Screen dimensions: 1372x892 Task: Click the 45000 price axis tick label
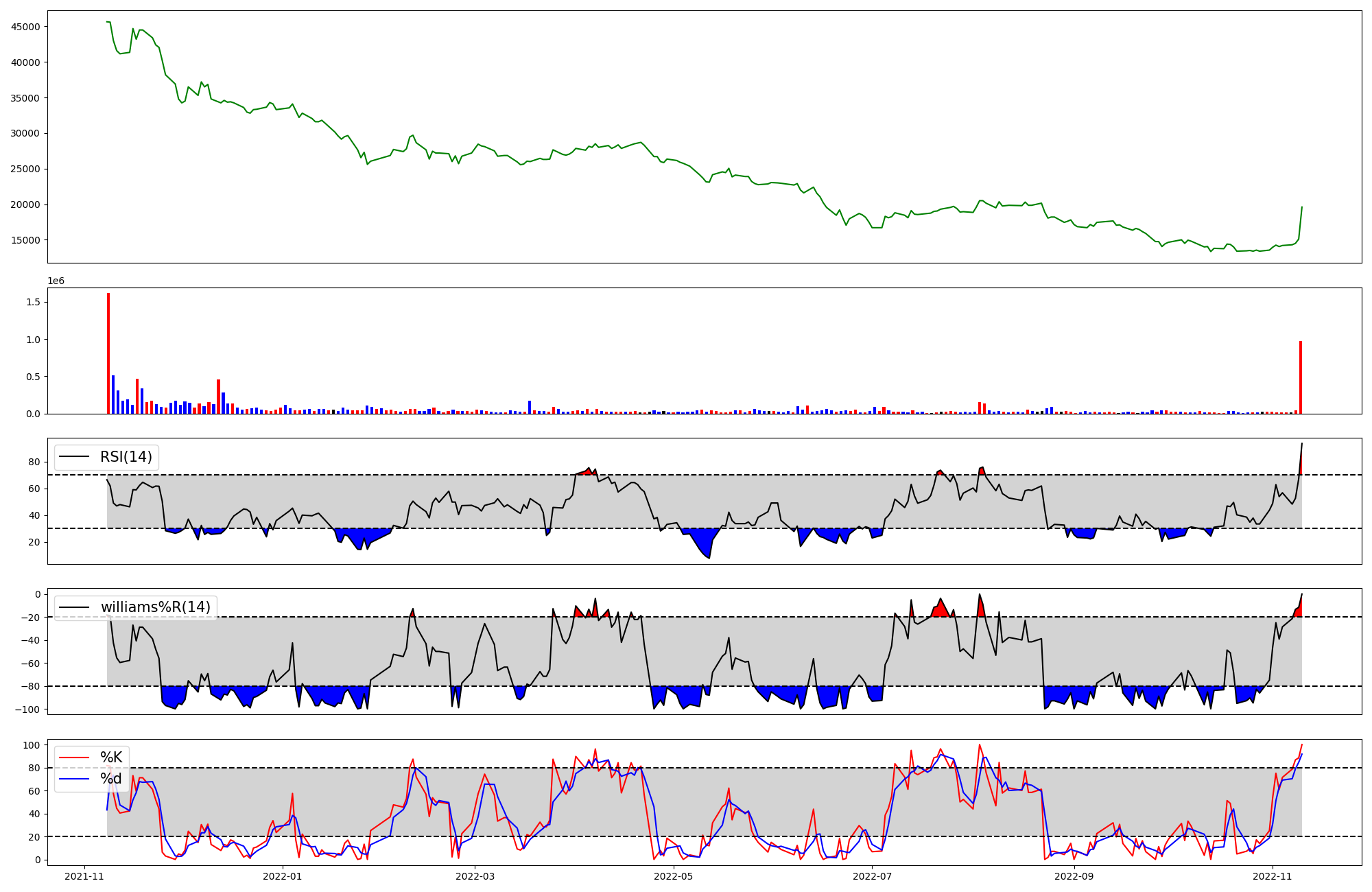26,27
